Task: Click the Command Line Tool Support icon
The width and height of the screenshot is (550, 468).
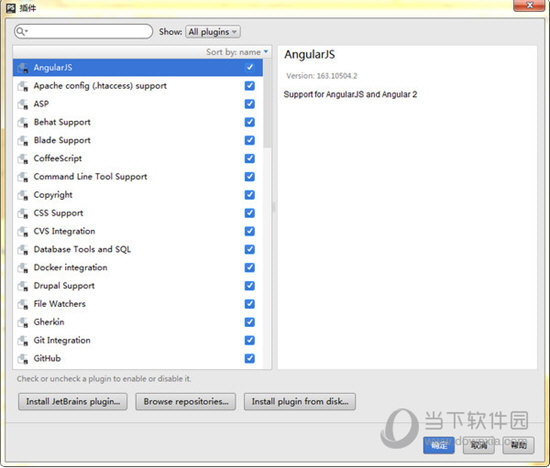Action: coord(23,177)
